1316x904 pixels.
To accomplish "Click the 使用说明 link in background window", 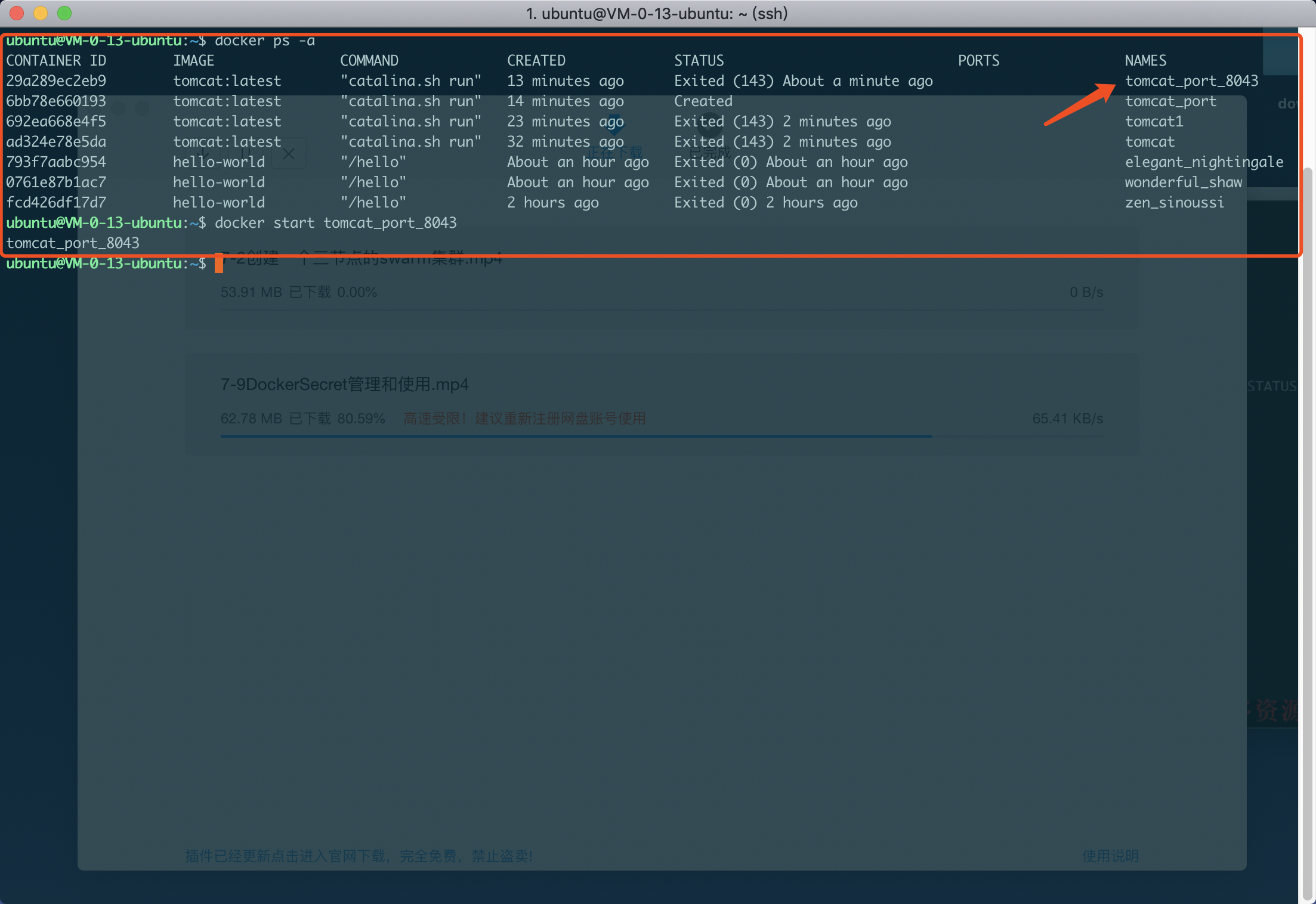I will [1110, 856].
